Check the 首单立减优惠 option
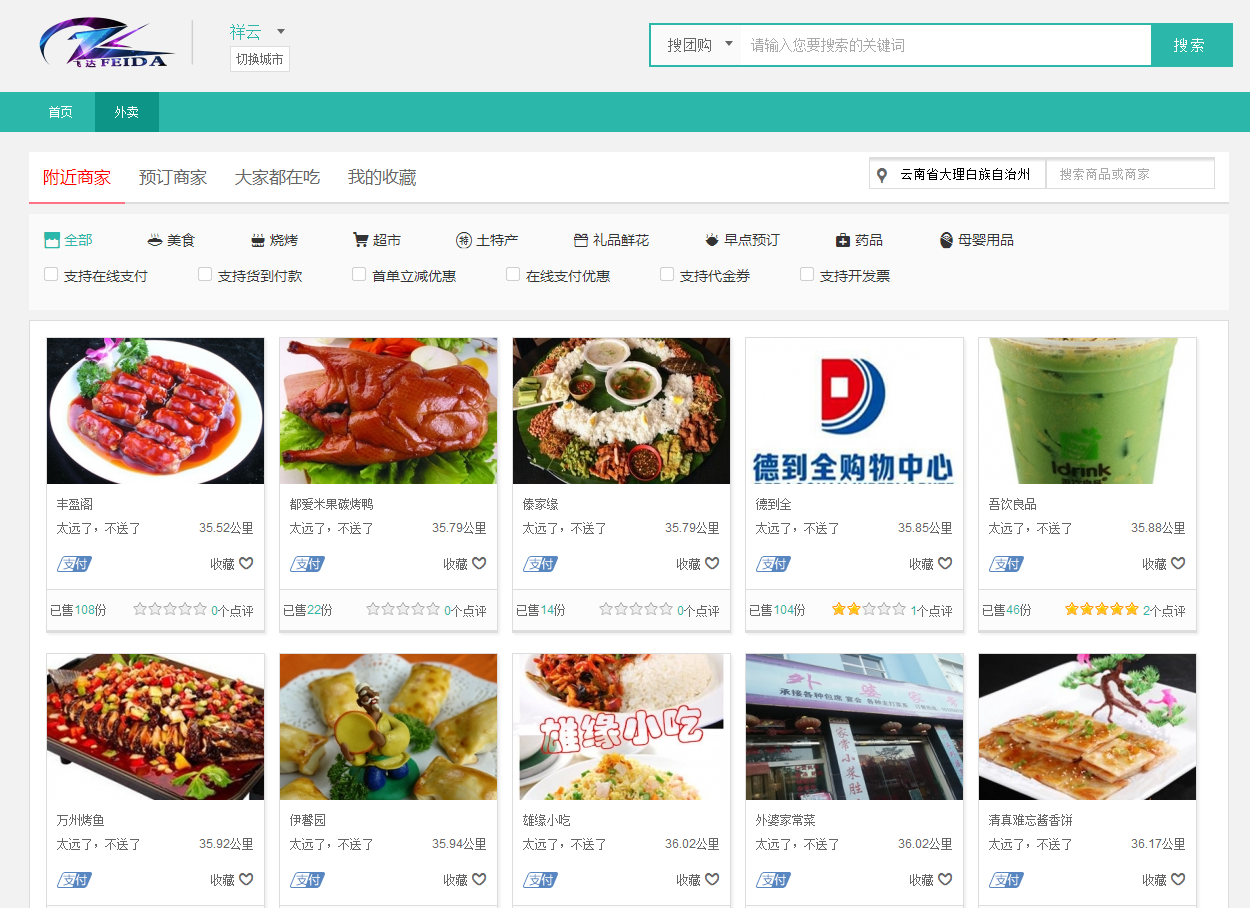 pyautogui.click(x=359, y=274)
